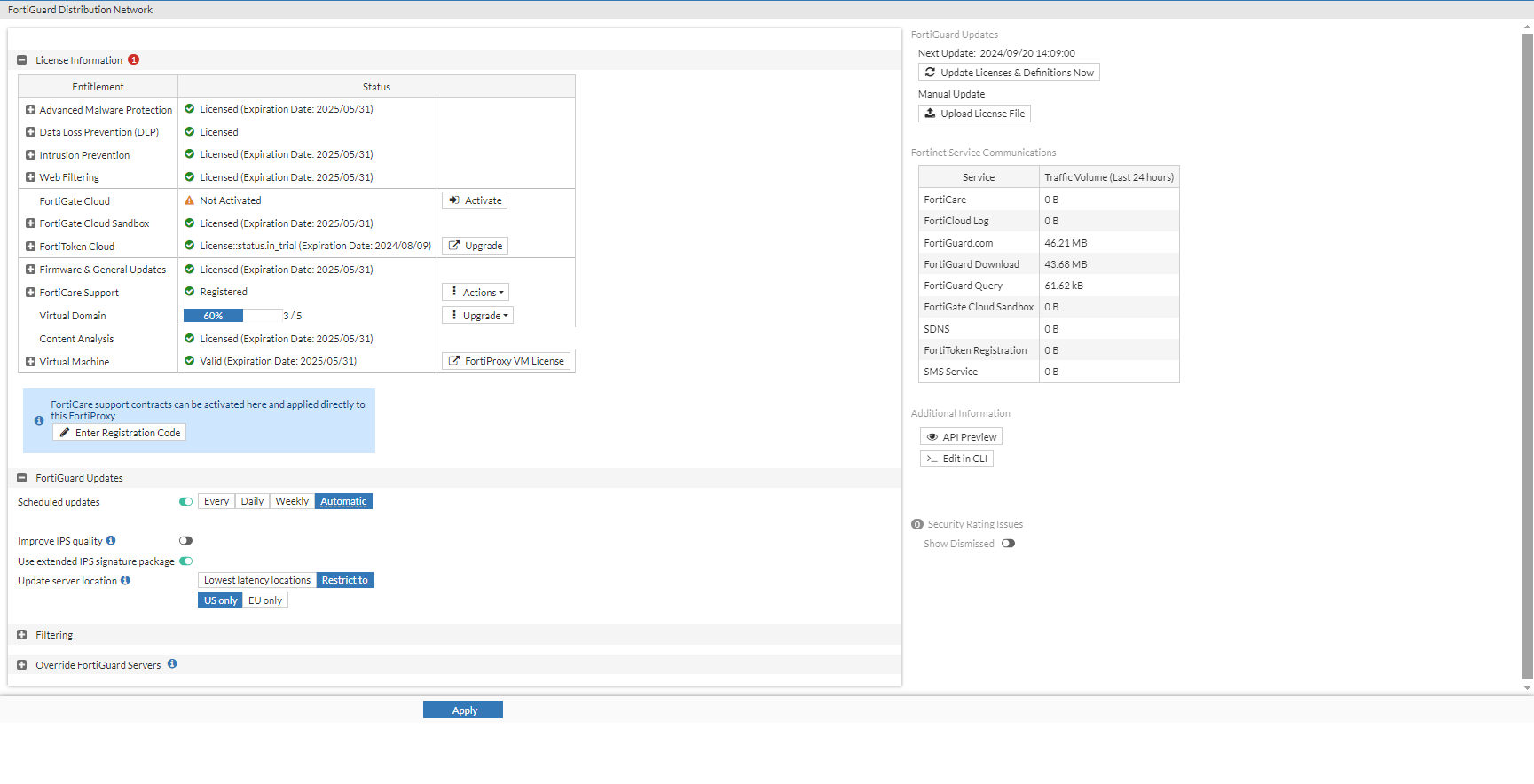Click the FortiToken Cloud status check icon
The height and width of the screenshot is (784, 1534).
tap(189, 246)
